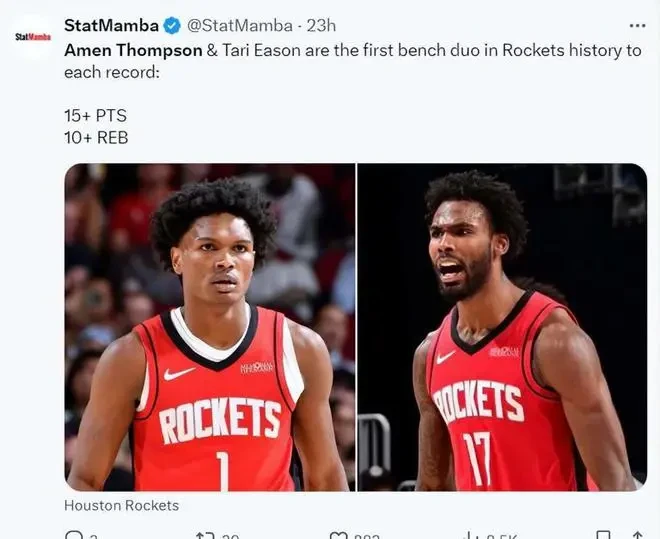Click the retweet count number
Viewport: 660px width, 539px height.
231,536
